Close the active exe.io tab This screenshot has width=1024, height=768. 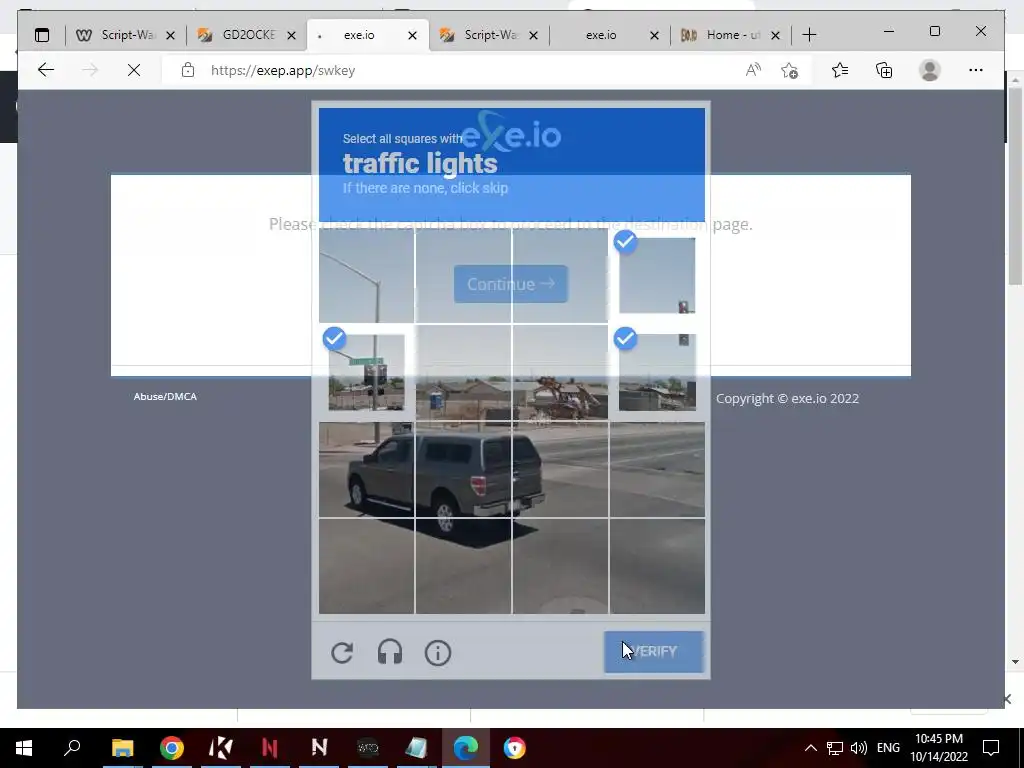pos(412,35)
